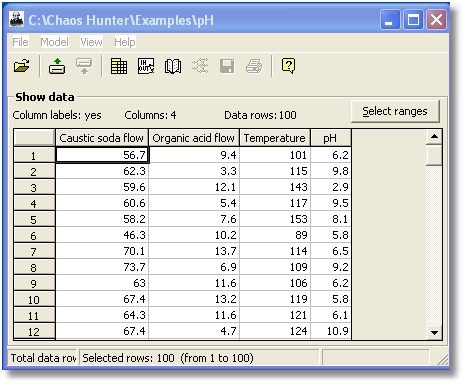Click the Chaos Hunter title bar app icon
This screenshot has height=384, width=464.
coord(16,19)
